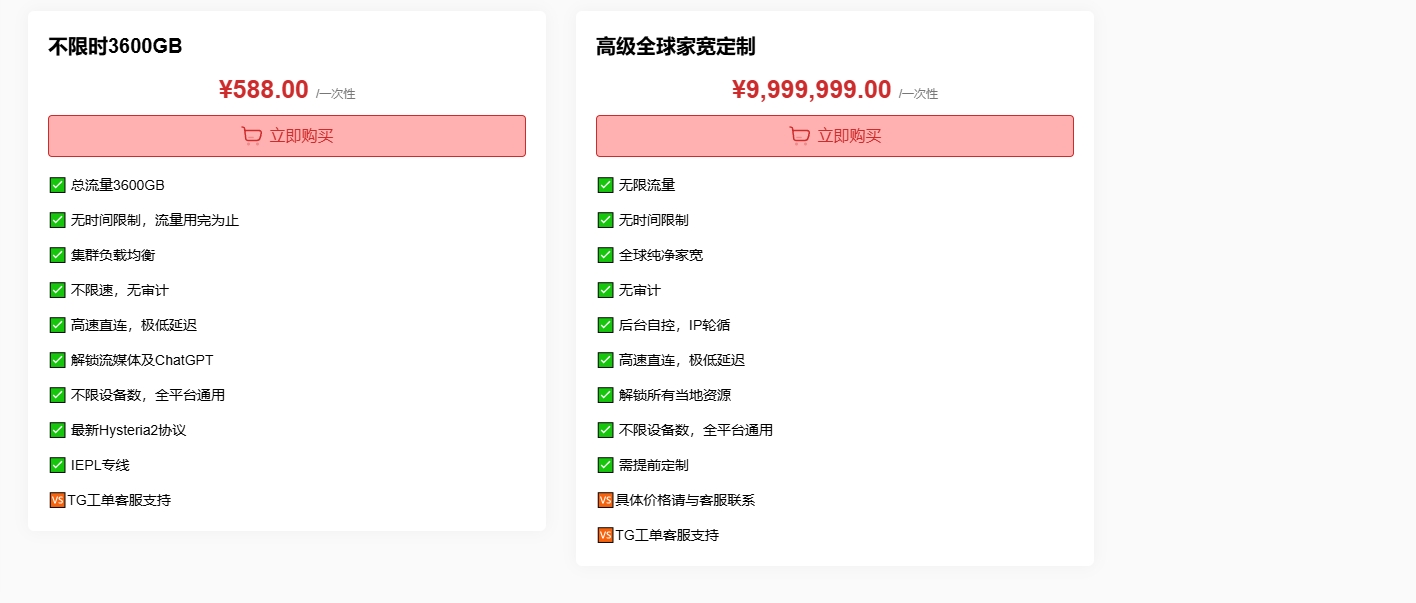Click VS icon beside 具体价格请与客服联系
This screenshot has height=603, width=1416.
[605, 500]
